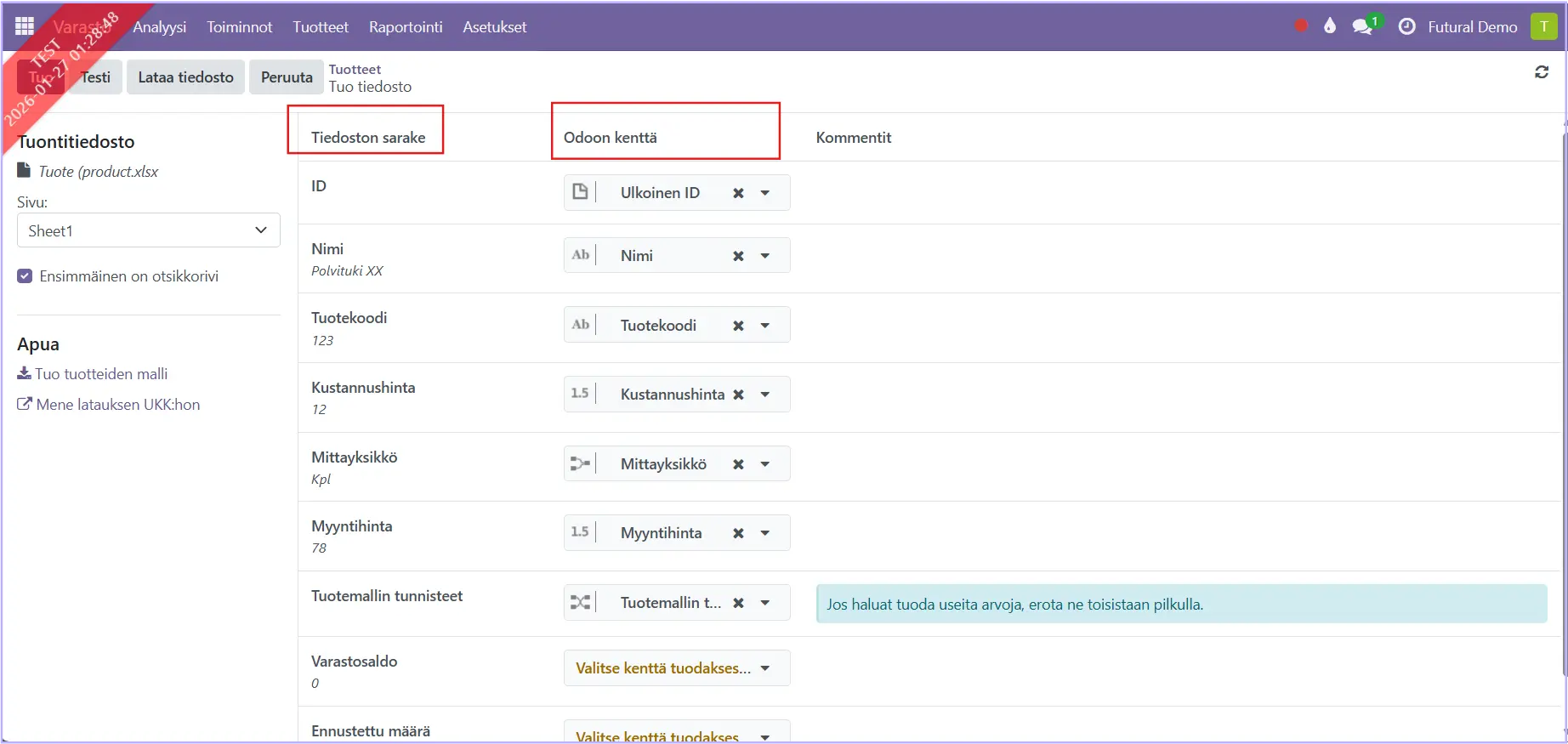
Task: Open the Raportointi menu
Action: click(x=406, y=27)
